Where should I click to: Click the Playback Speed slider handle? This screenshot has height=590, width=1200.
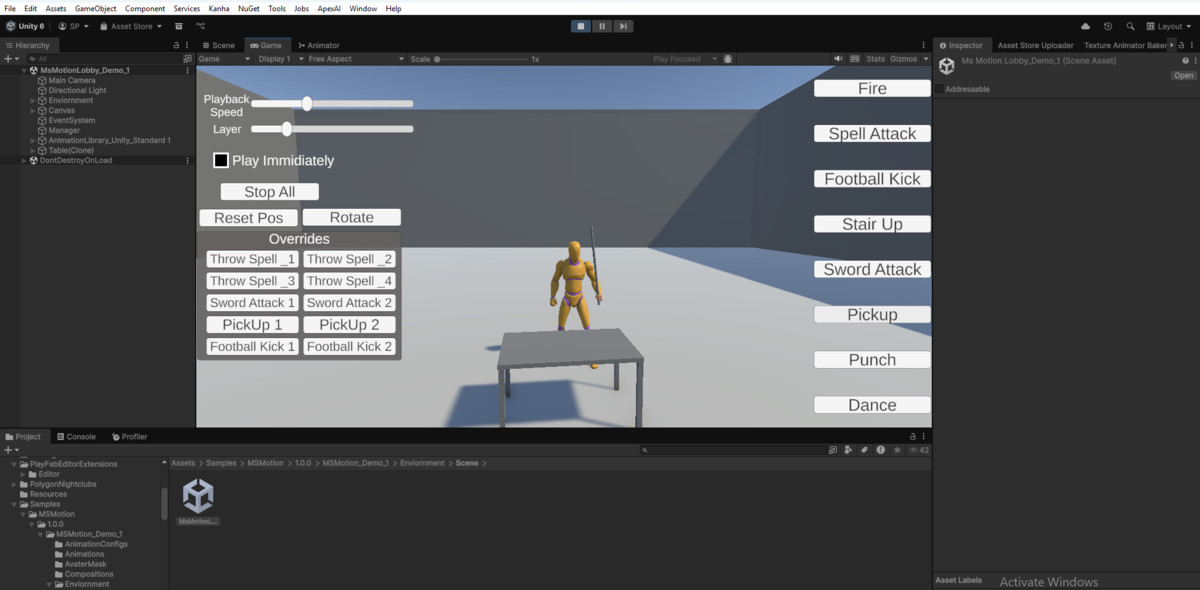pyautogui.click(x=307, y=103)
